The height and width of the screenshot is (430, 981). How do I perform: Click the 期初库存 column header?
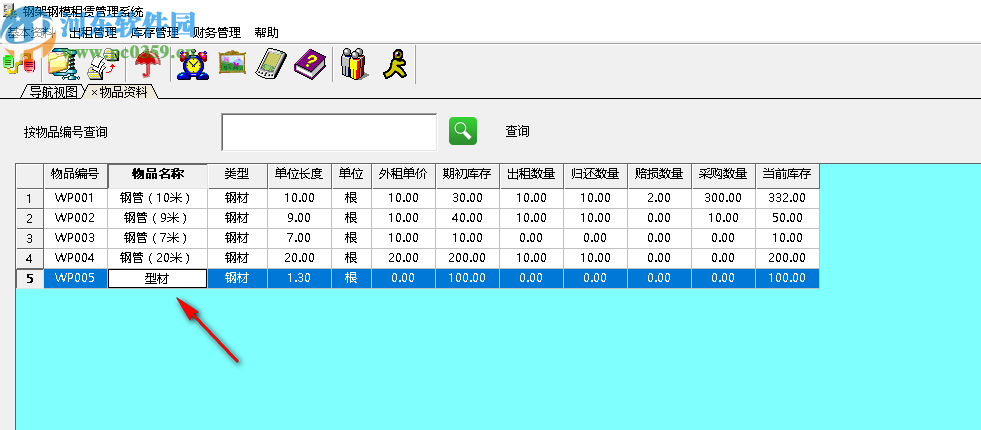pos(467,175)
